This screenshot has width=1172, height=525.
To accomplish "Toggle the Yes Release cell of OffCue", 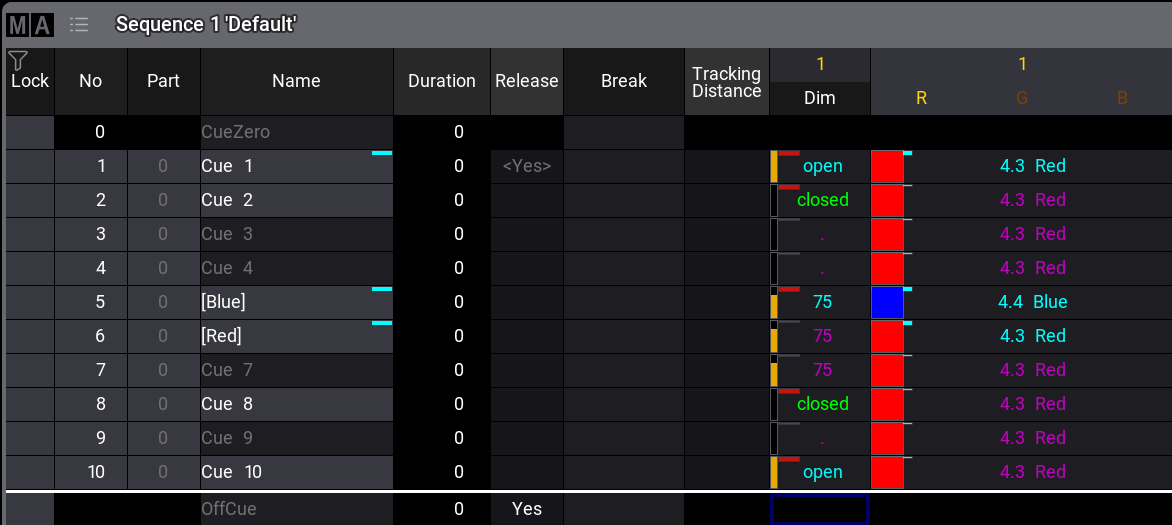I will click(526, 509).
